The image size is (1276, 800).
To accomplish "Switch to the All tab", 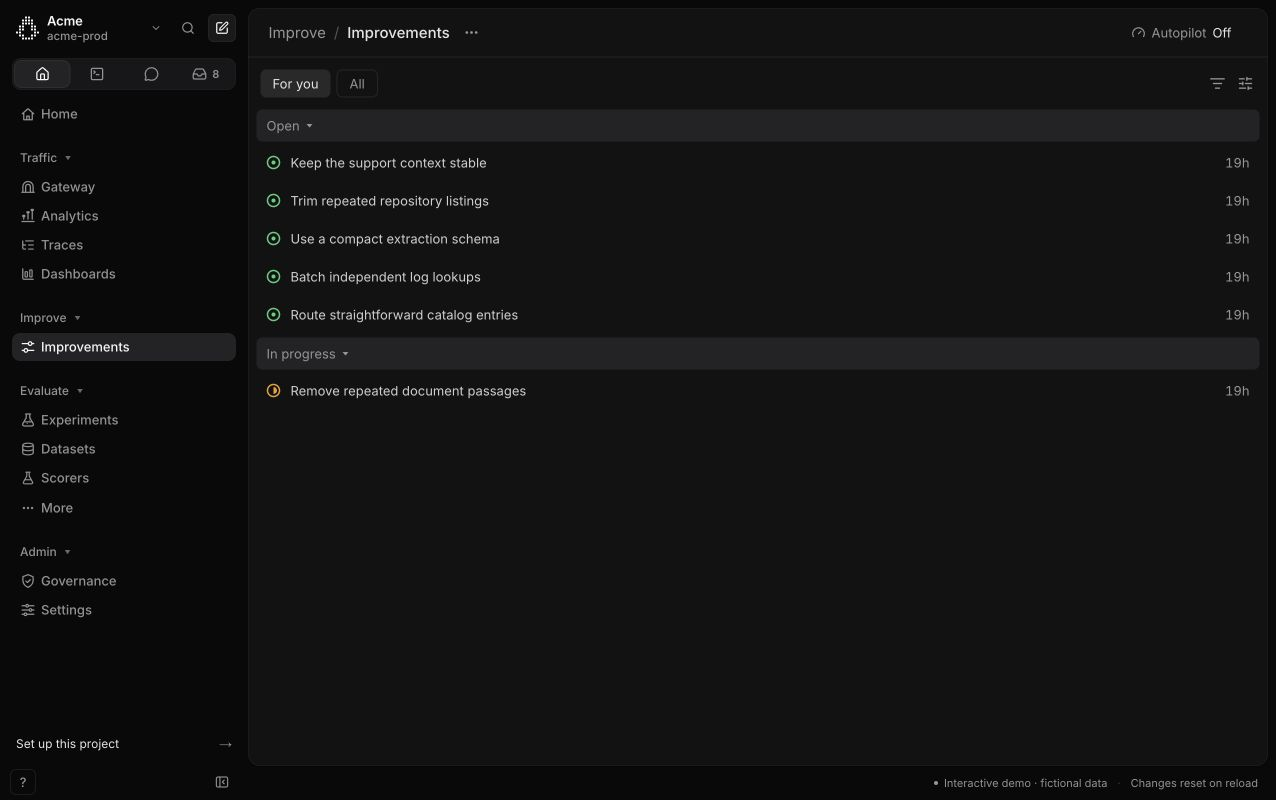I will click(x=357, y=84).
